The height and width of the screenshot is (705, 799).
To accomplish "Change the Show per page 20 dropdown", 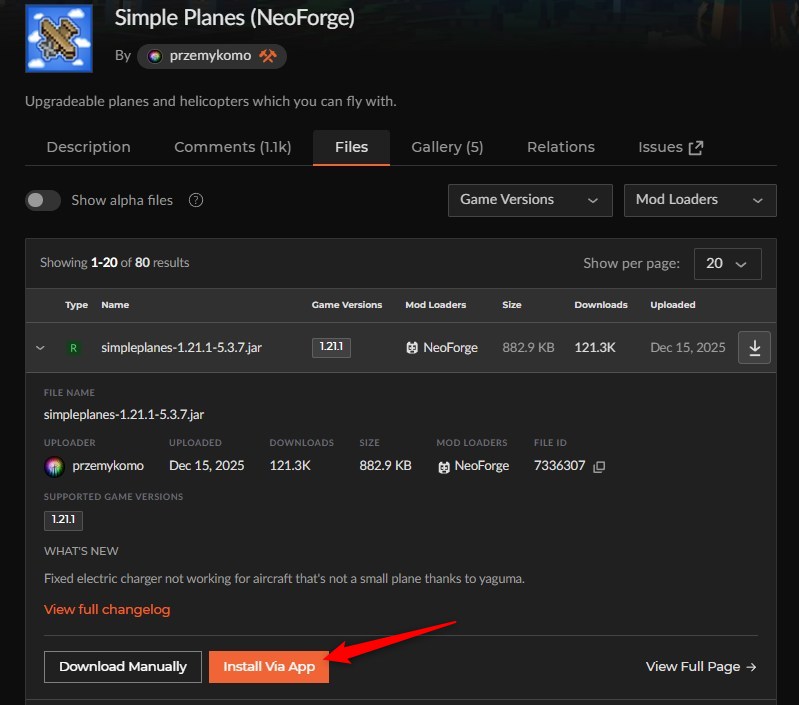I will coord(728,264).
